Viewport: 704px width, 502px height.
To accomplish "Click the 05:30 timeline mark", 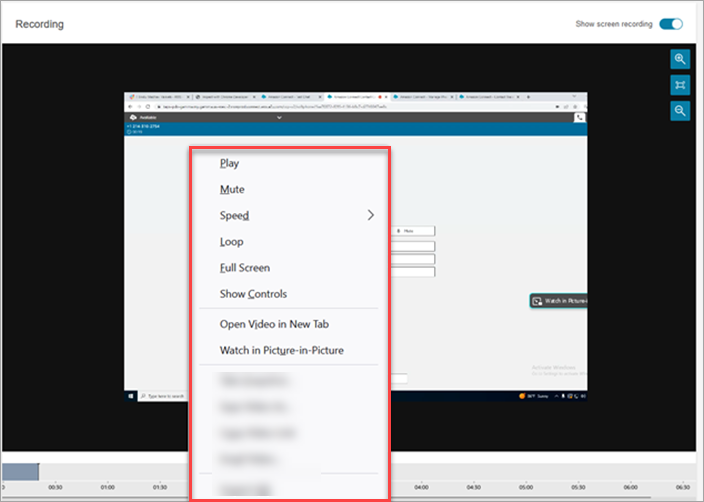I will tap(578, 487).
